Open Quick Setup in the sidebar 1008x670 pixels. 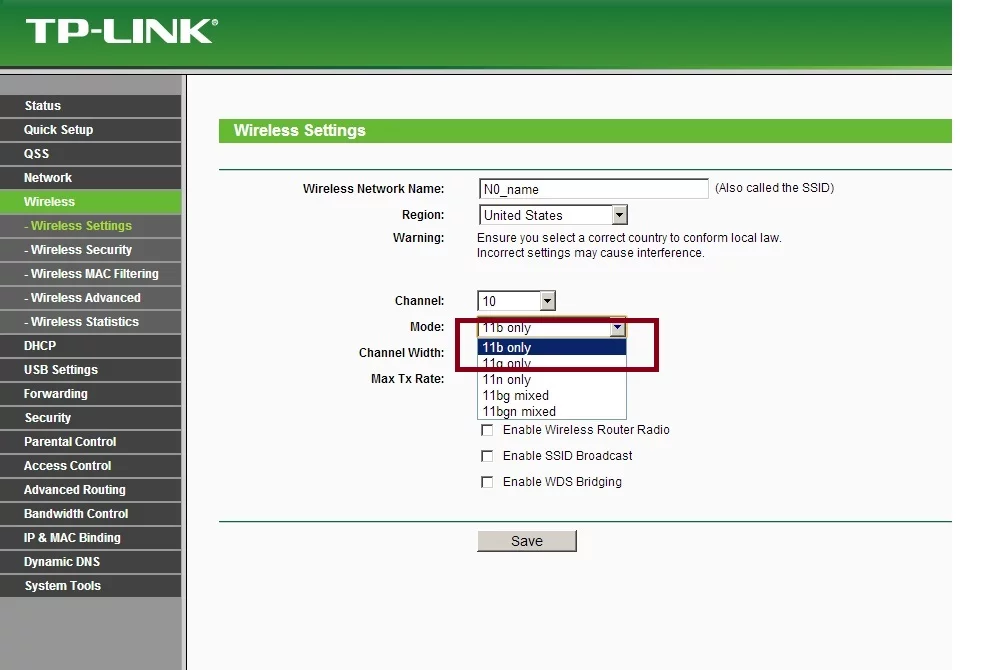(x=91, y=130)
